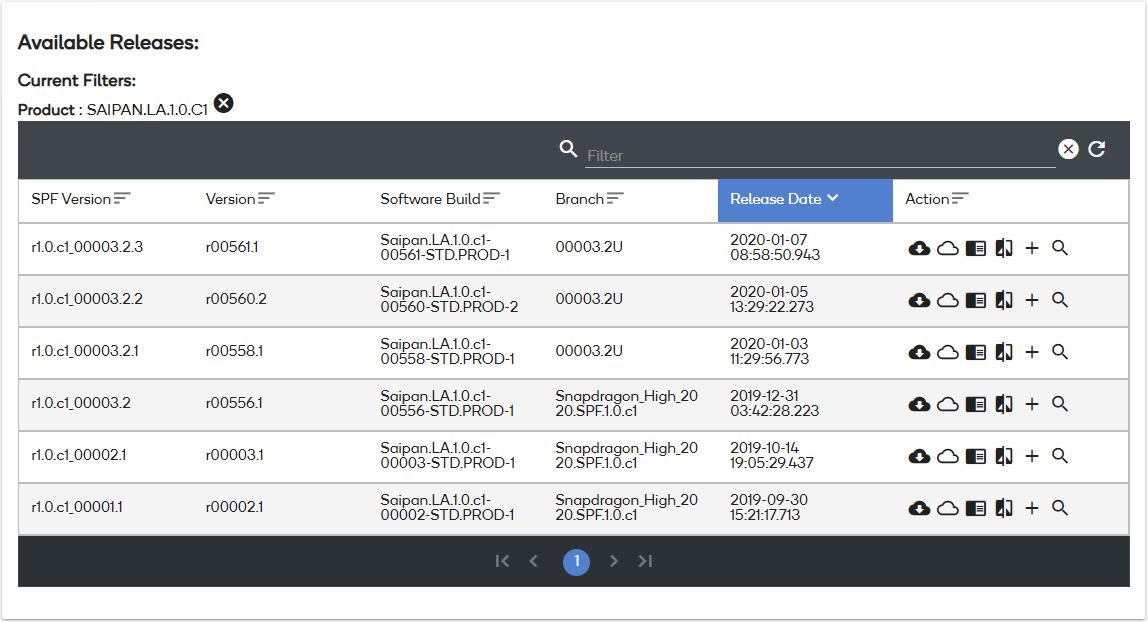Select page 1 in pagination
This screenshot has height=622, width=1148.
(576, 561)
